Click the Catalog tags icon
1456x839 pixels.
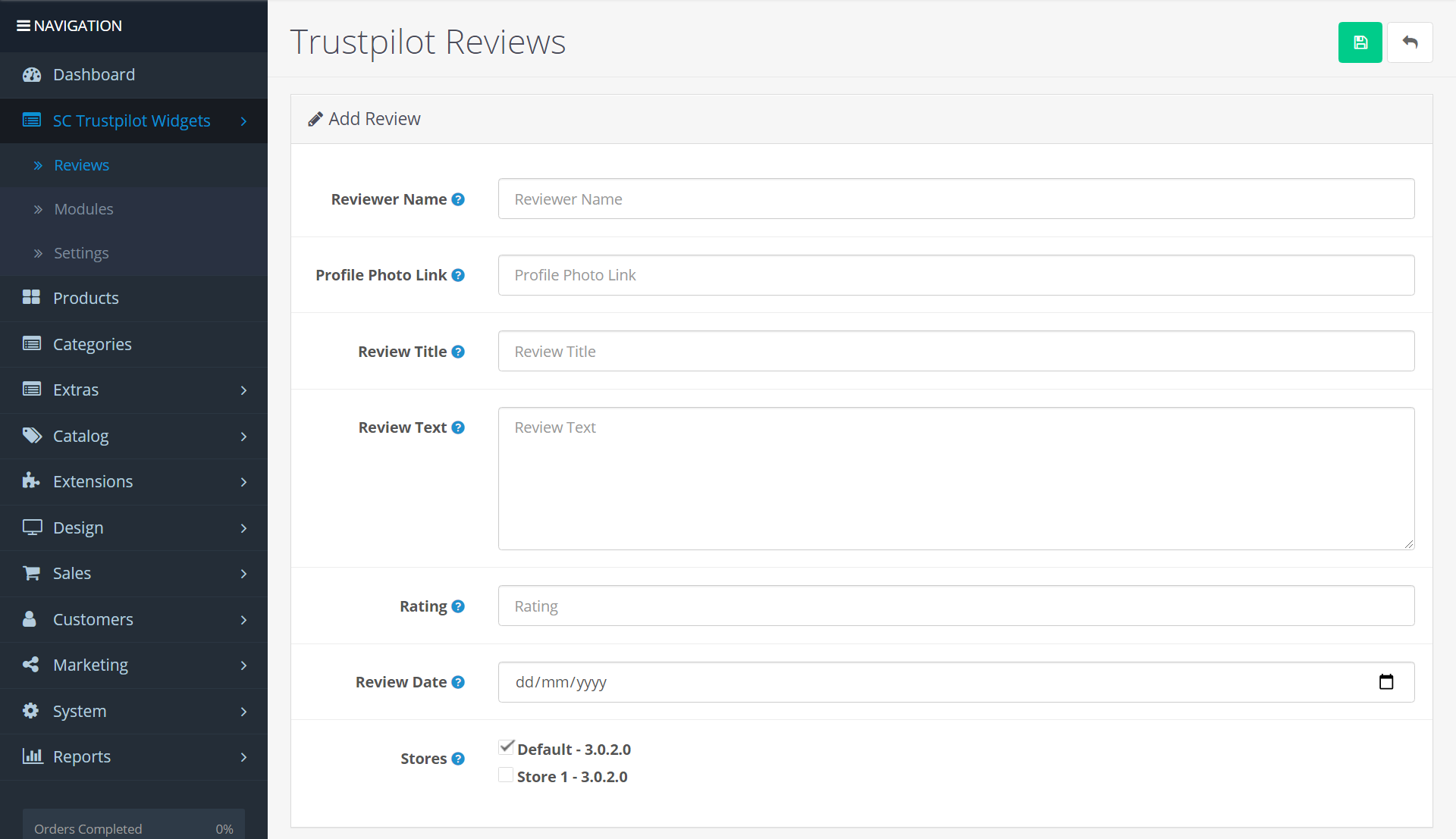click(x=32, y=435)
